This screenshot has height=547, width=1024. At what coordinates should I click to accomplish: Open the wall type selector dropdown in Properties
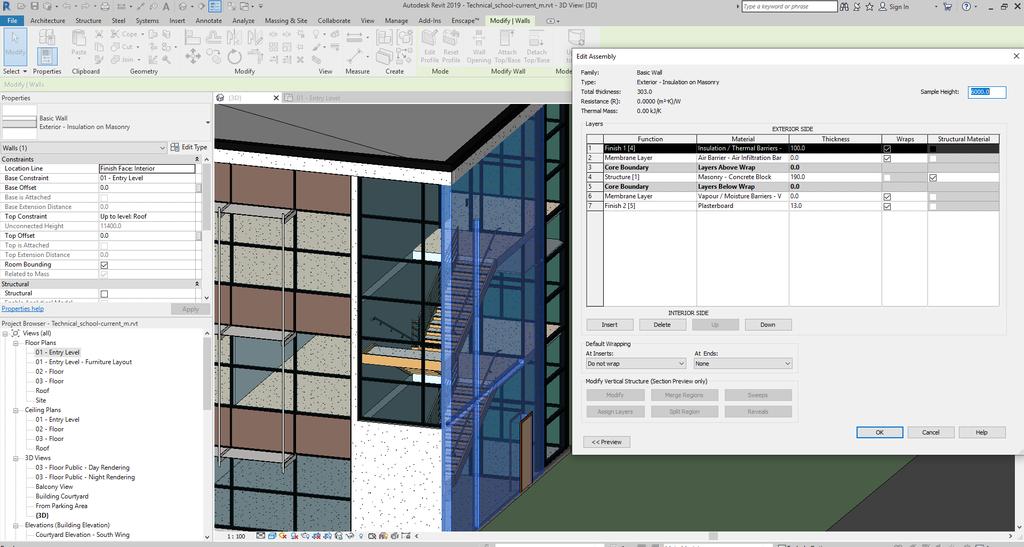pyautogui.click(x=208, y=122)
